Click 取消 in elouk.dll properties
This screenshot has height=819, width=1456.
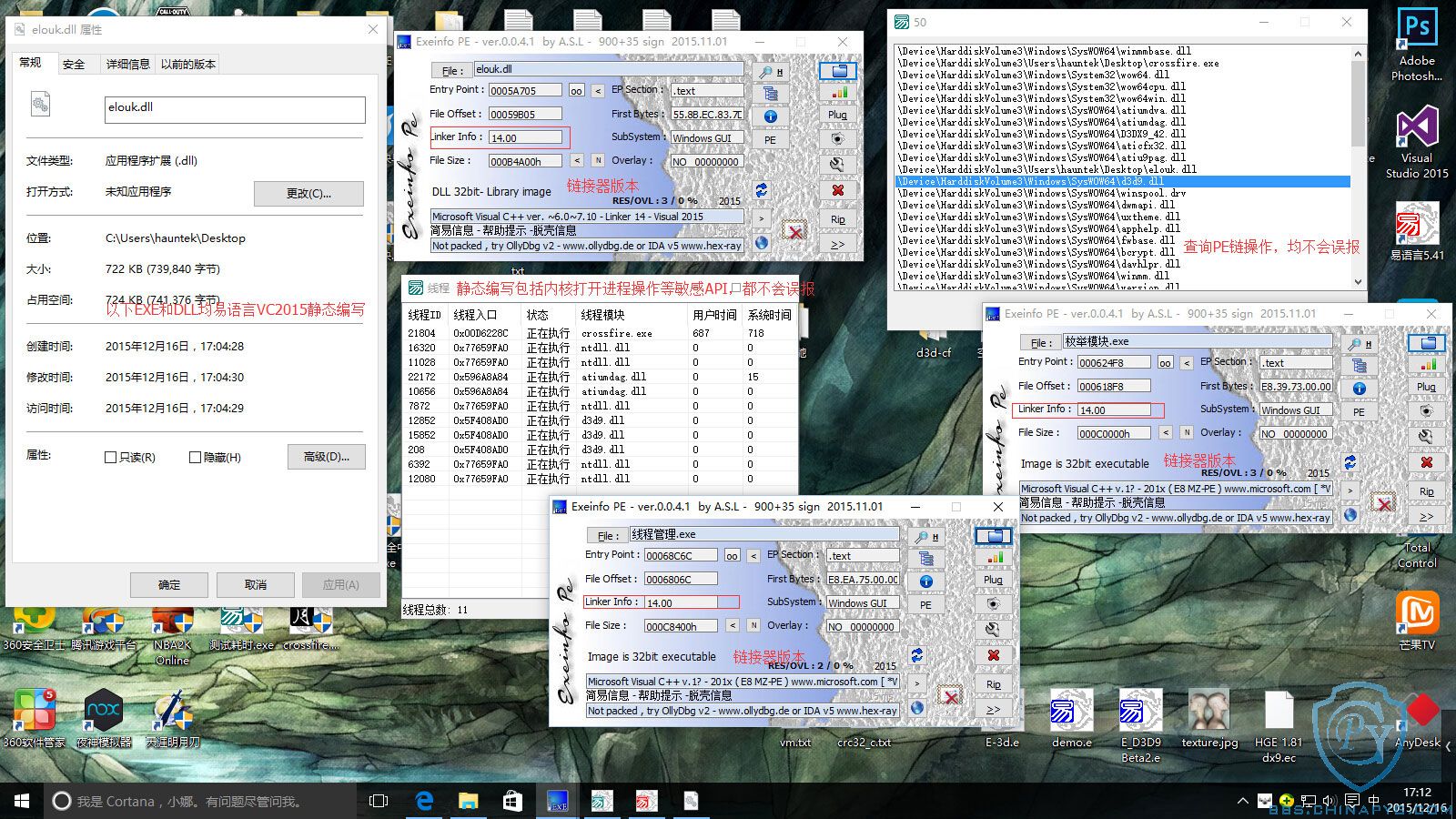pos(256,584)
